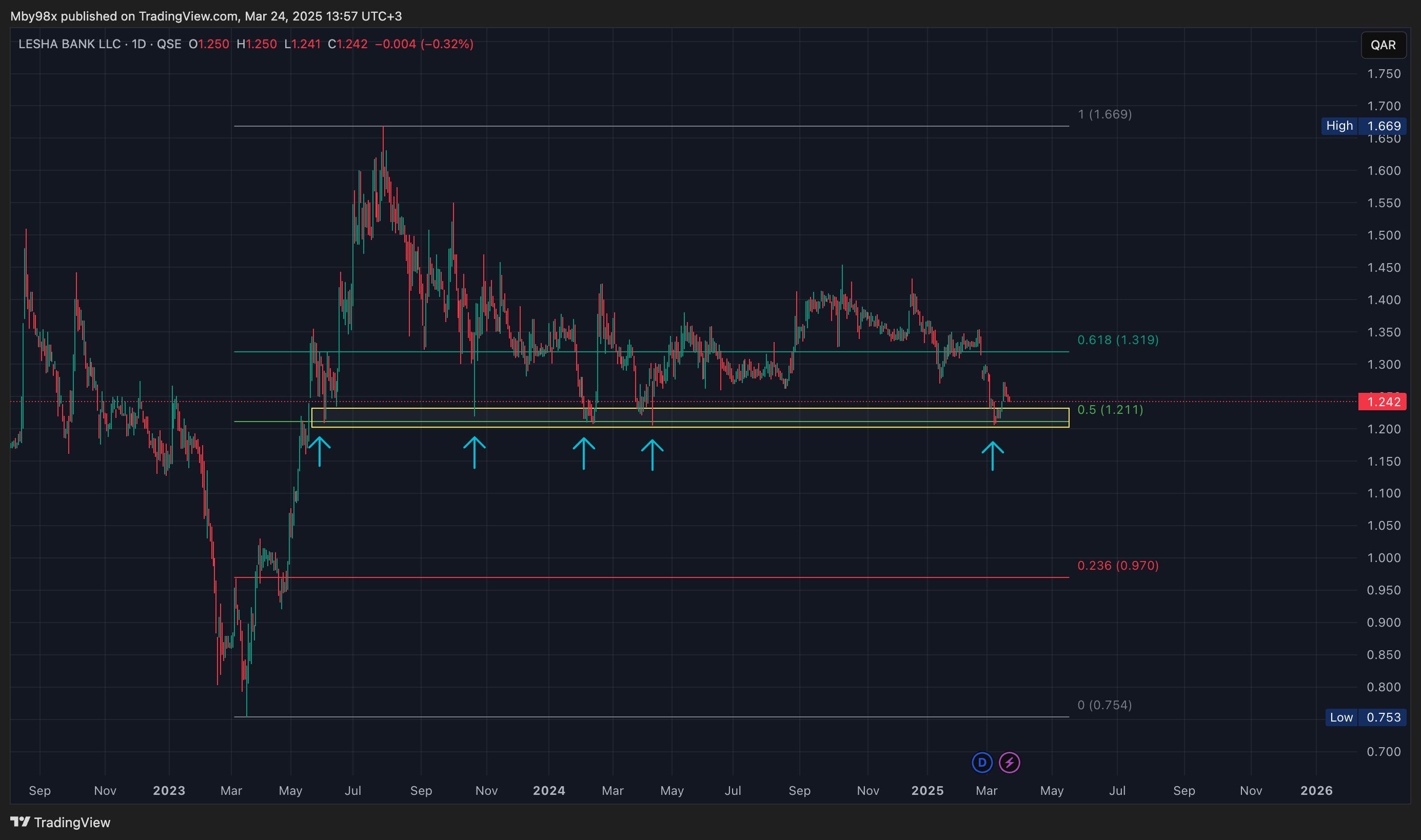
Task: Click the 2025 label on the time axis
Action: [927, 790]
